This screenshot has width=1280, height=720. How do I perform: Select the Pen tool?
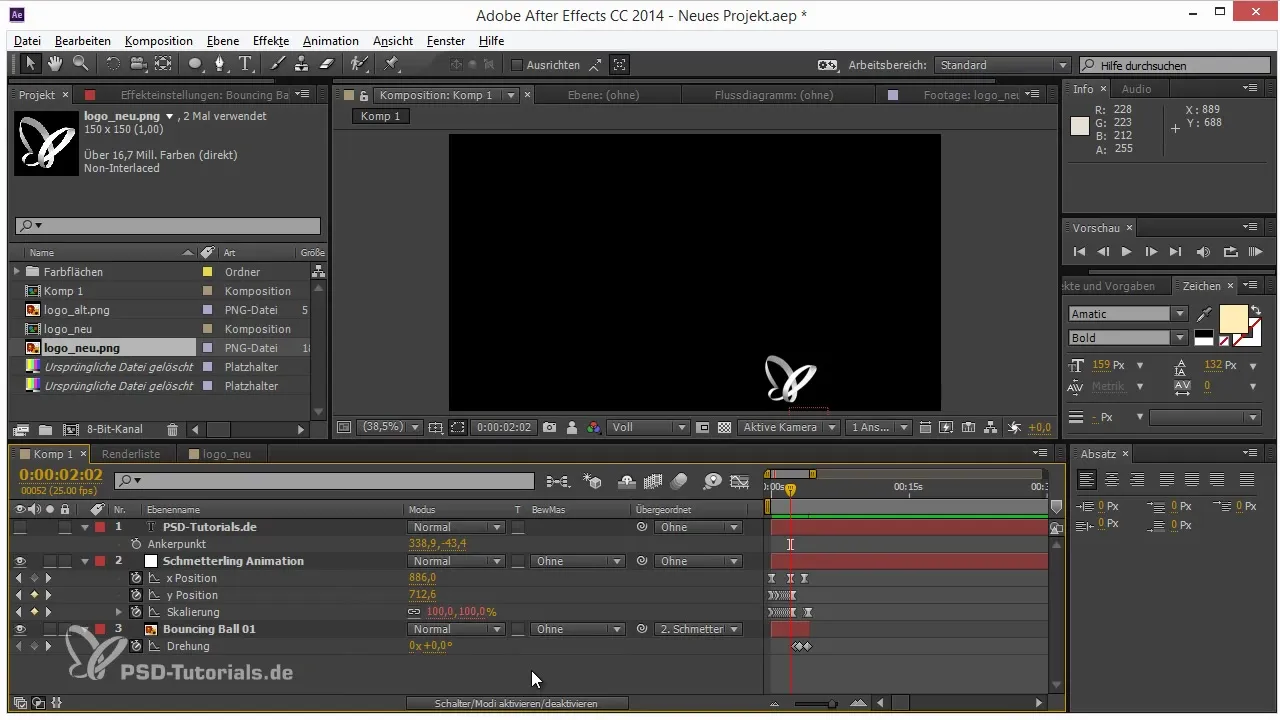[x=222, y=64]
